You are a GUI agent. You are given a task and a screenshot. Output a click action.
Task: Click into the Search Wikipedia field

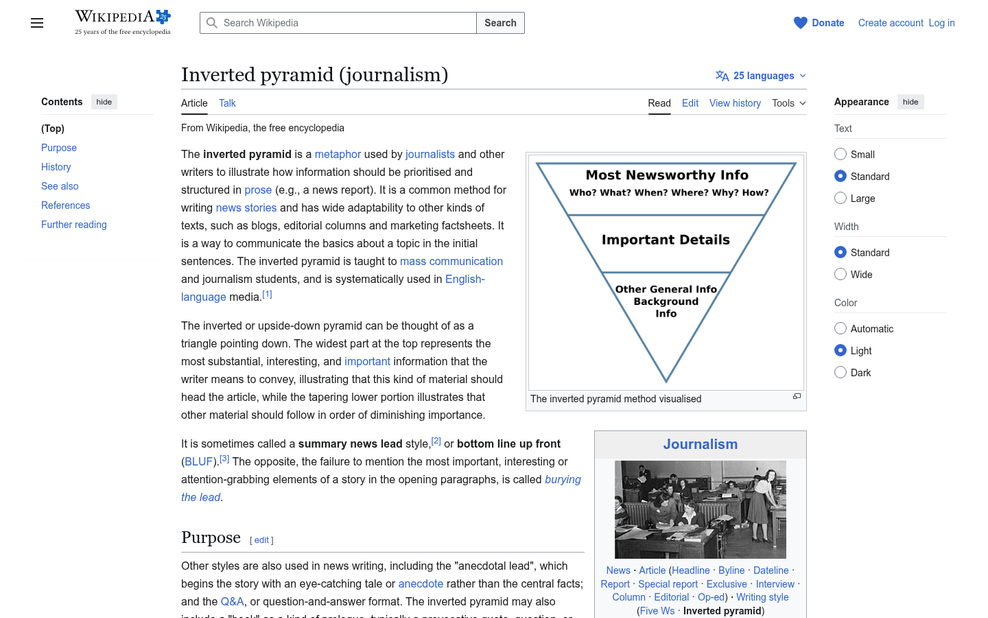338,23
